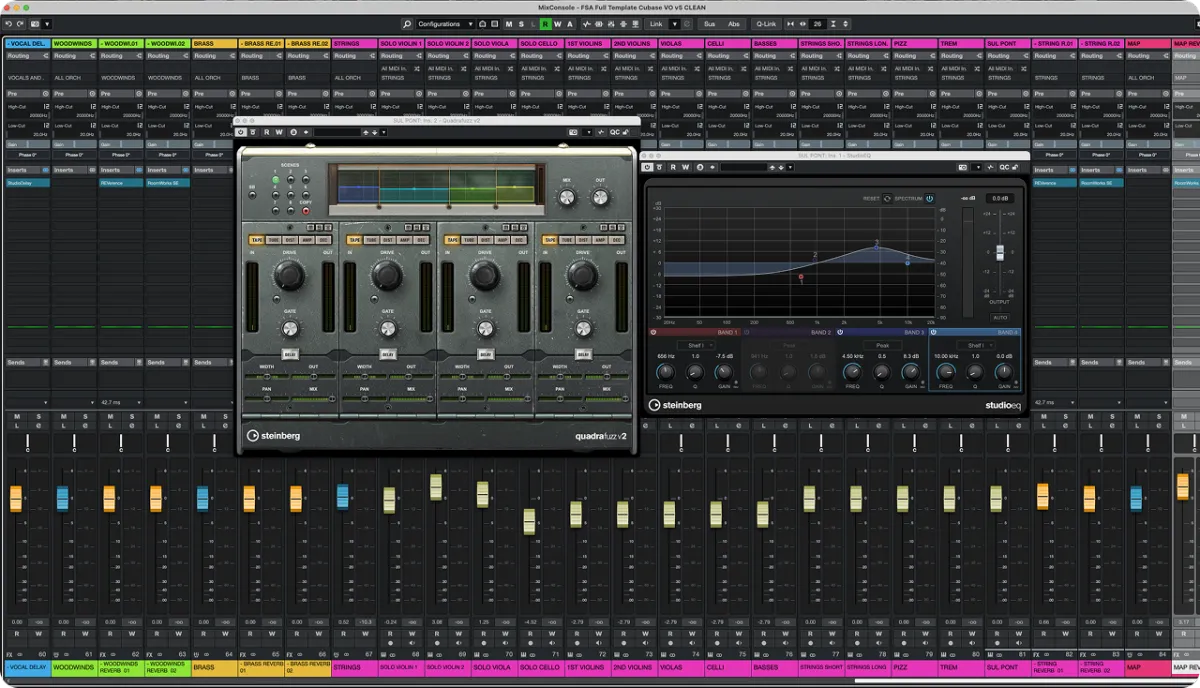Click the Band 3 FREQ knob
The image size is (1200, 688).
(853, 372)
